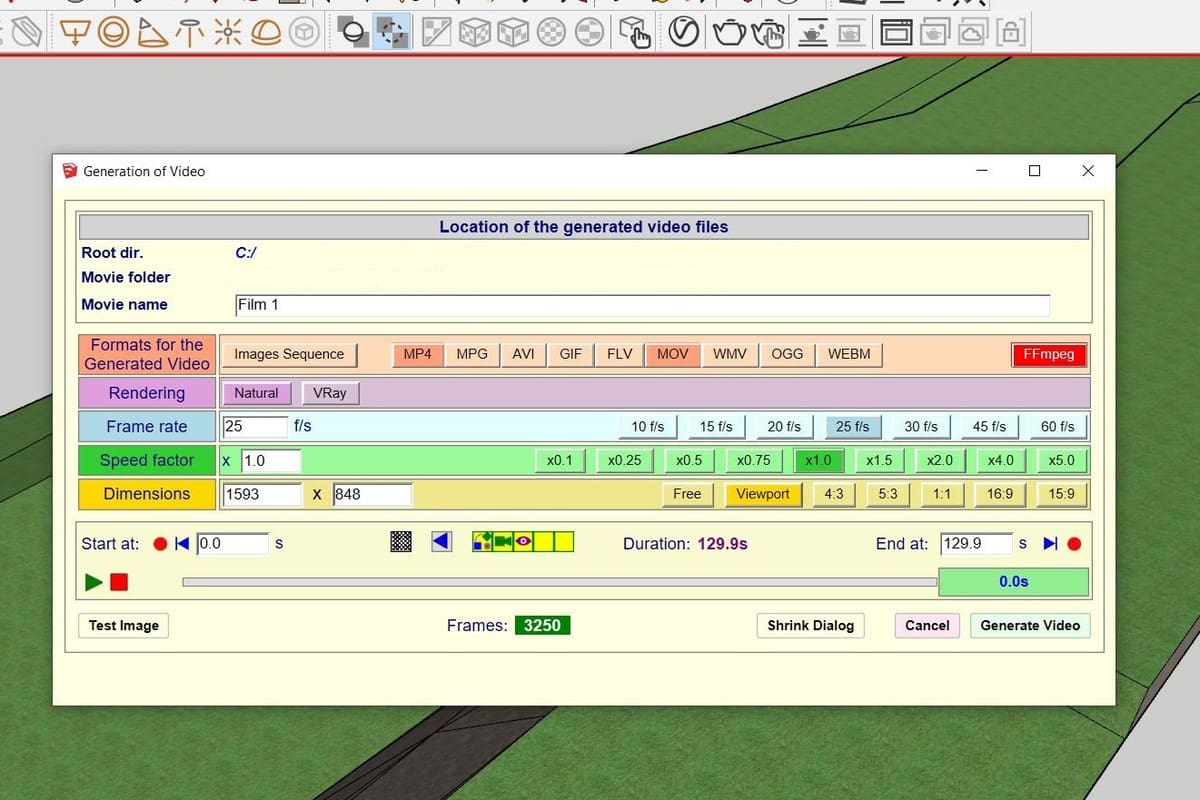Click the red FFmpeg button

point(1049,354)
